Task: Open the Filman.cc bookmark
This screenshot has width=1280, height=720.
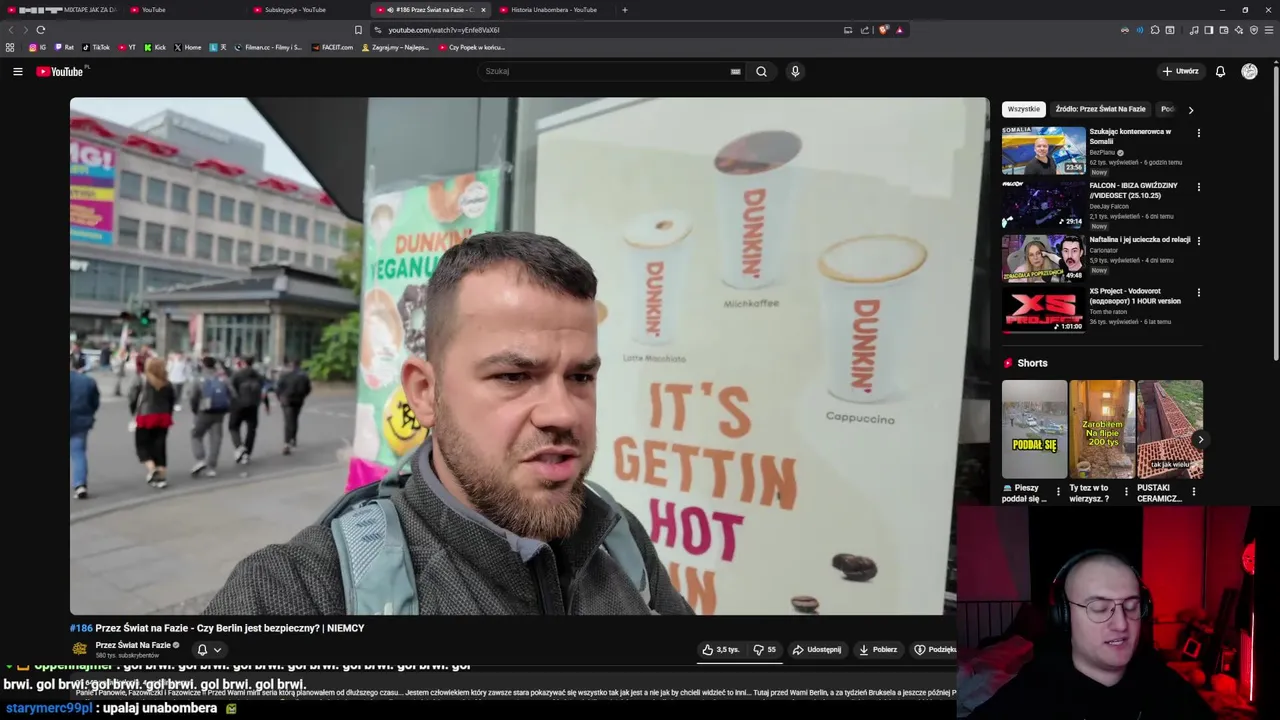Action: [268, 47]
